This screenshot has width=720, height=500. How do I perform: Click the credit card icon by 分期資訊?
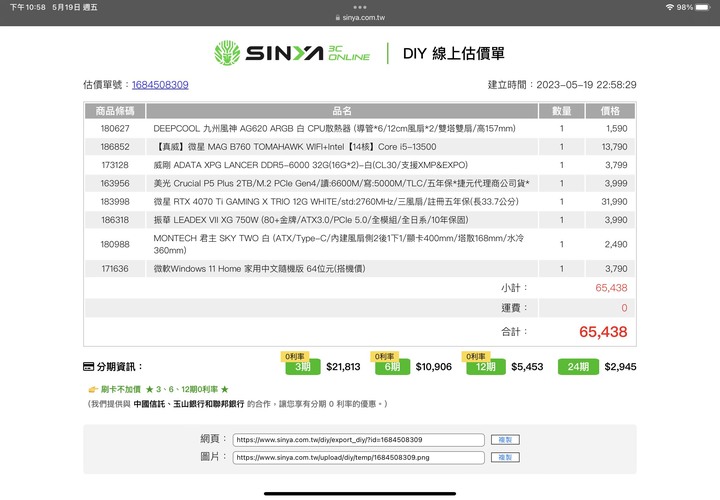(x=88, y=366)
